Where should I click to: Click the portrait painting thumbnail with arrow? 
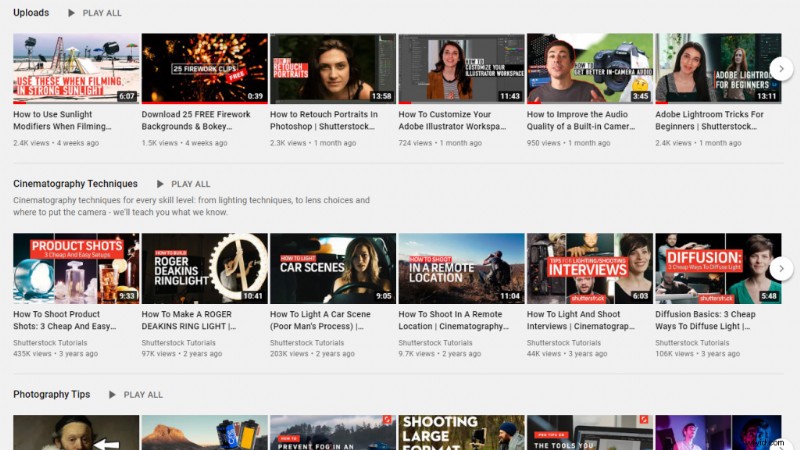[76, 432]
